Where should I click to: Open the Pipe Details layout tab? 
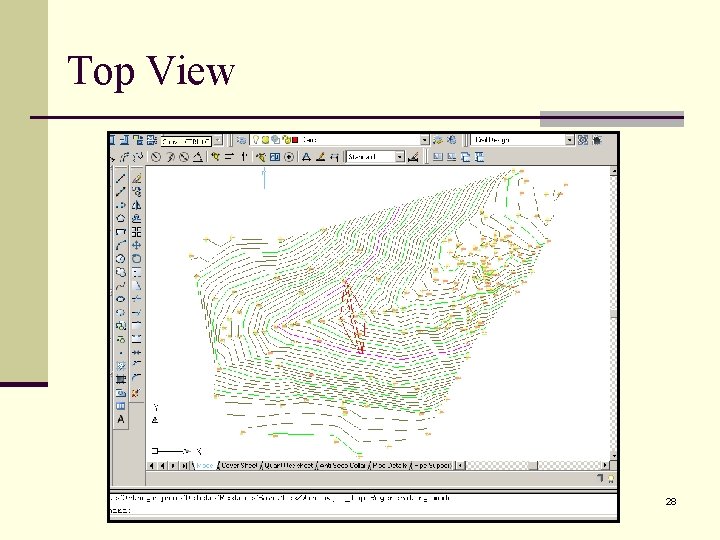[x=389, y=465]
